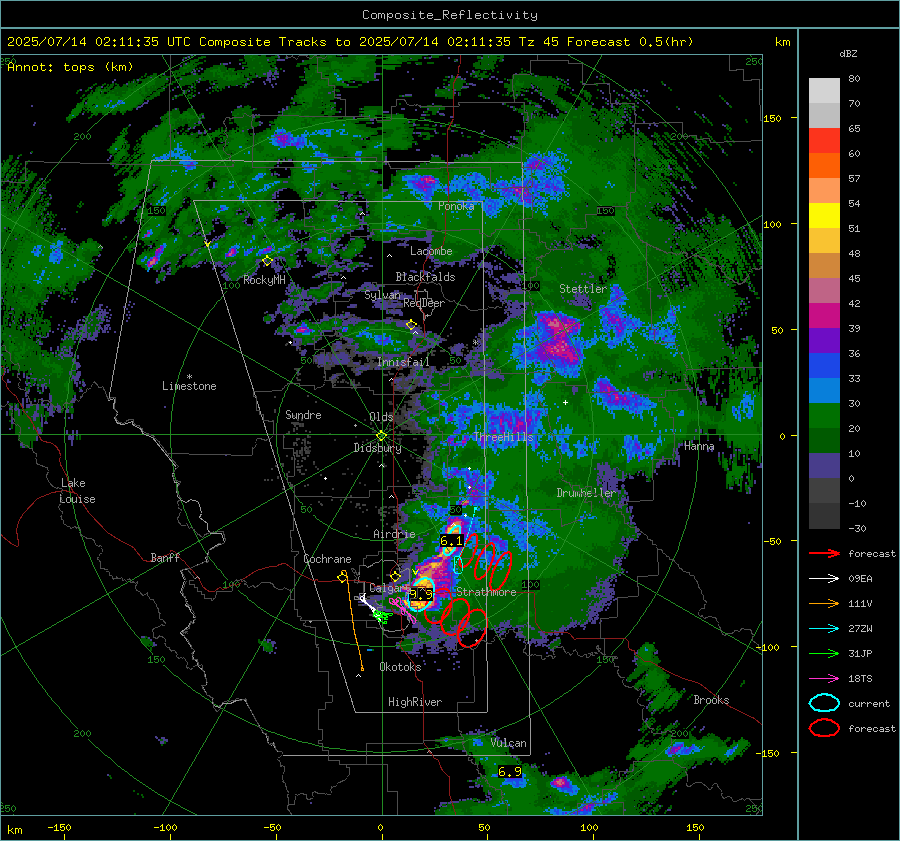
Task: Click the storm top label 6.9 near Vulcan
Action: [510, 772]
